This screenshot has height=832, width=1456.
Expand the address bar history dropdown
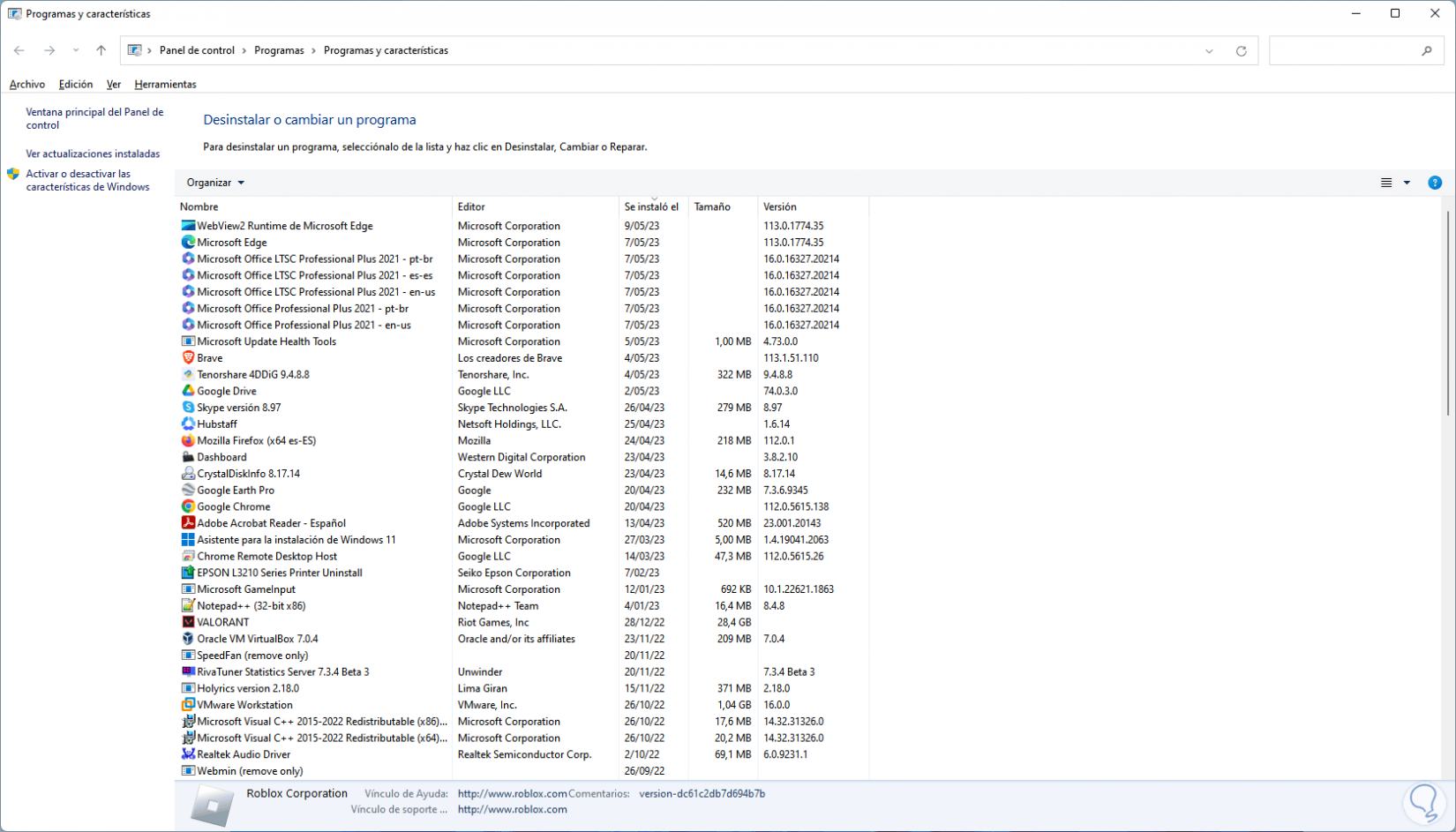coord(1209,51)
